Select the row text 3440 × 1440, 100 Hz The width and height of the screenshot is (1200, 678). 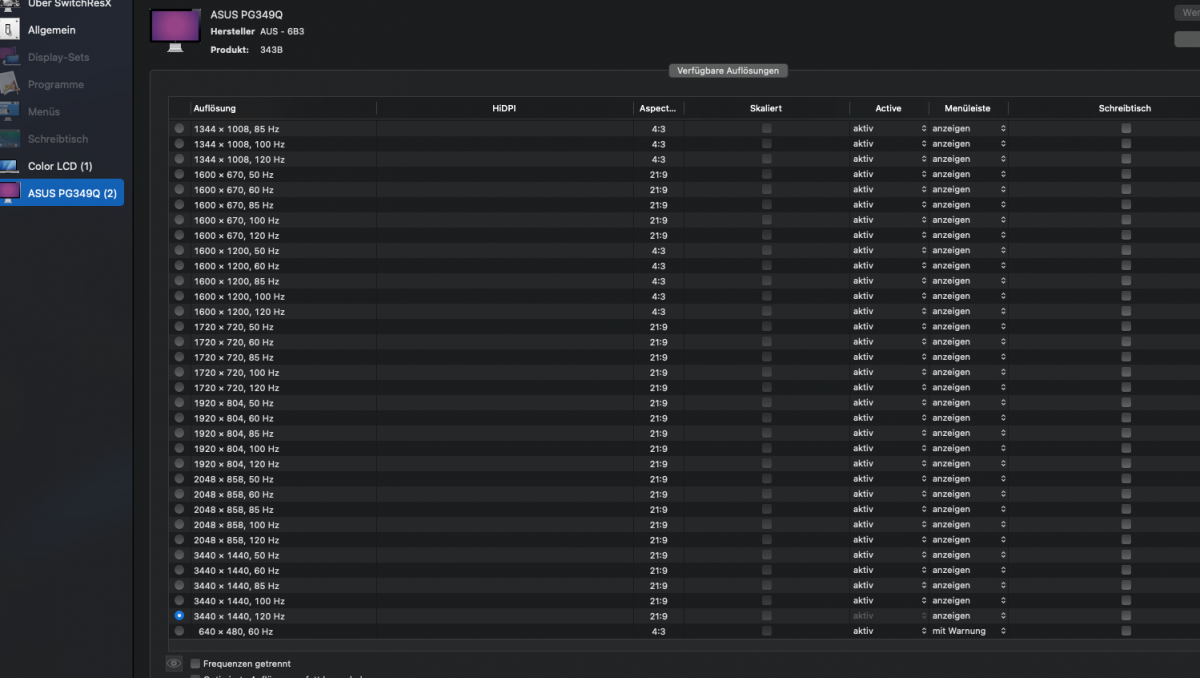pos(239,601)
